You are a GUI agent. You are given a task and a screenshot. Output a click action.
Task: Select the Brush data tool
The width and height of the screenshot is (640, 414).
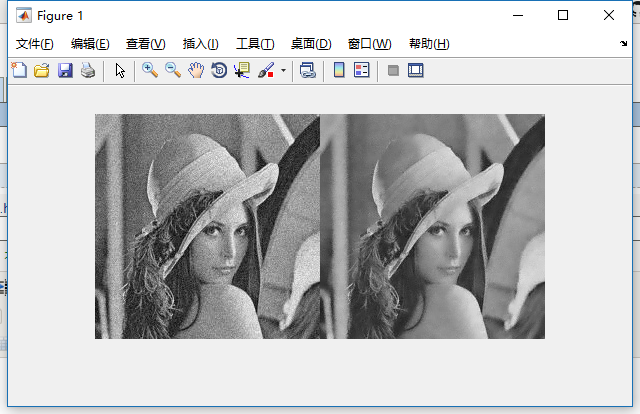coord(266,70)
